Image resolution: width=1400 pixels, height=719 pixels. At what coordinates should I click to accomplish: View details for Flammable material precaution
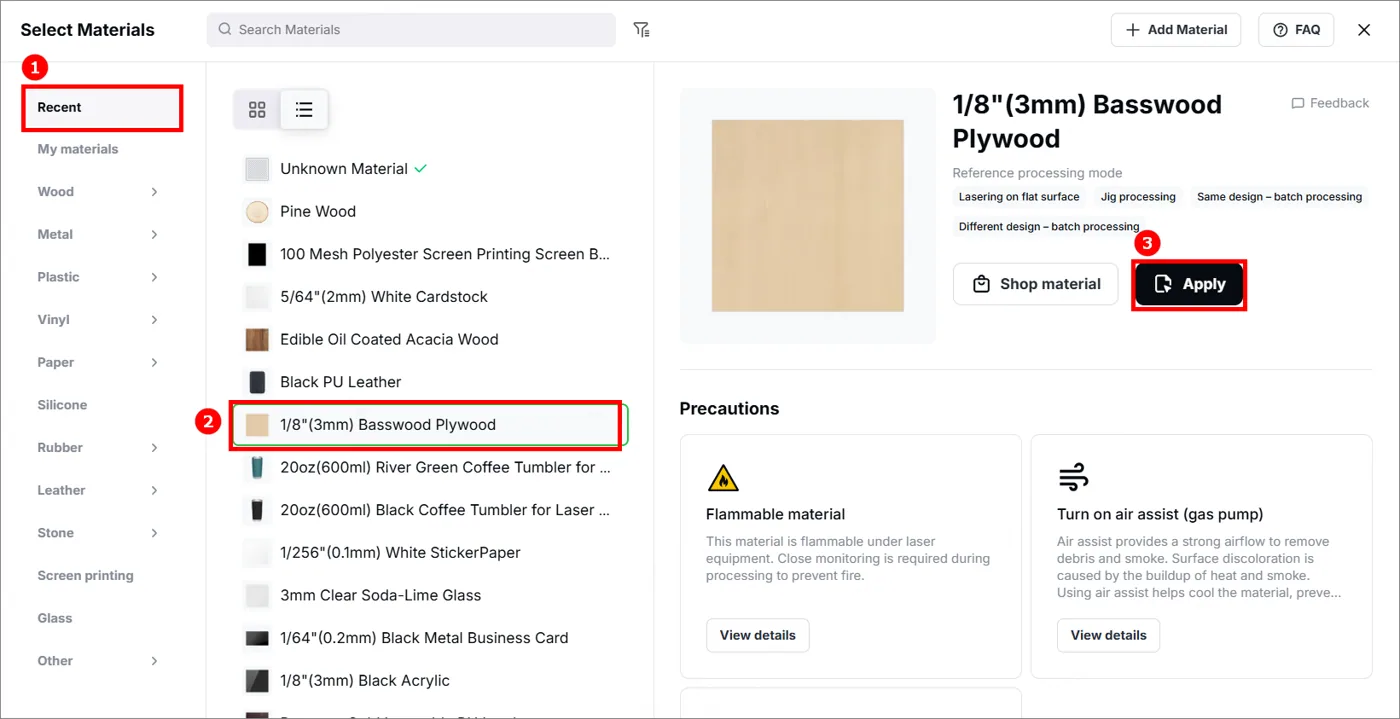coord(758,636)
